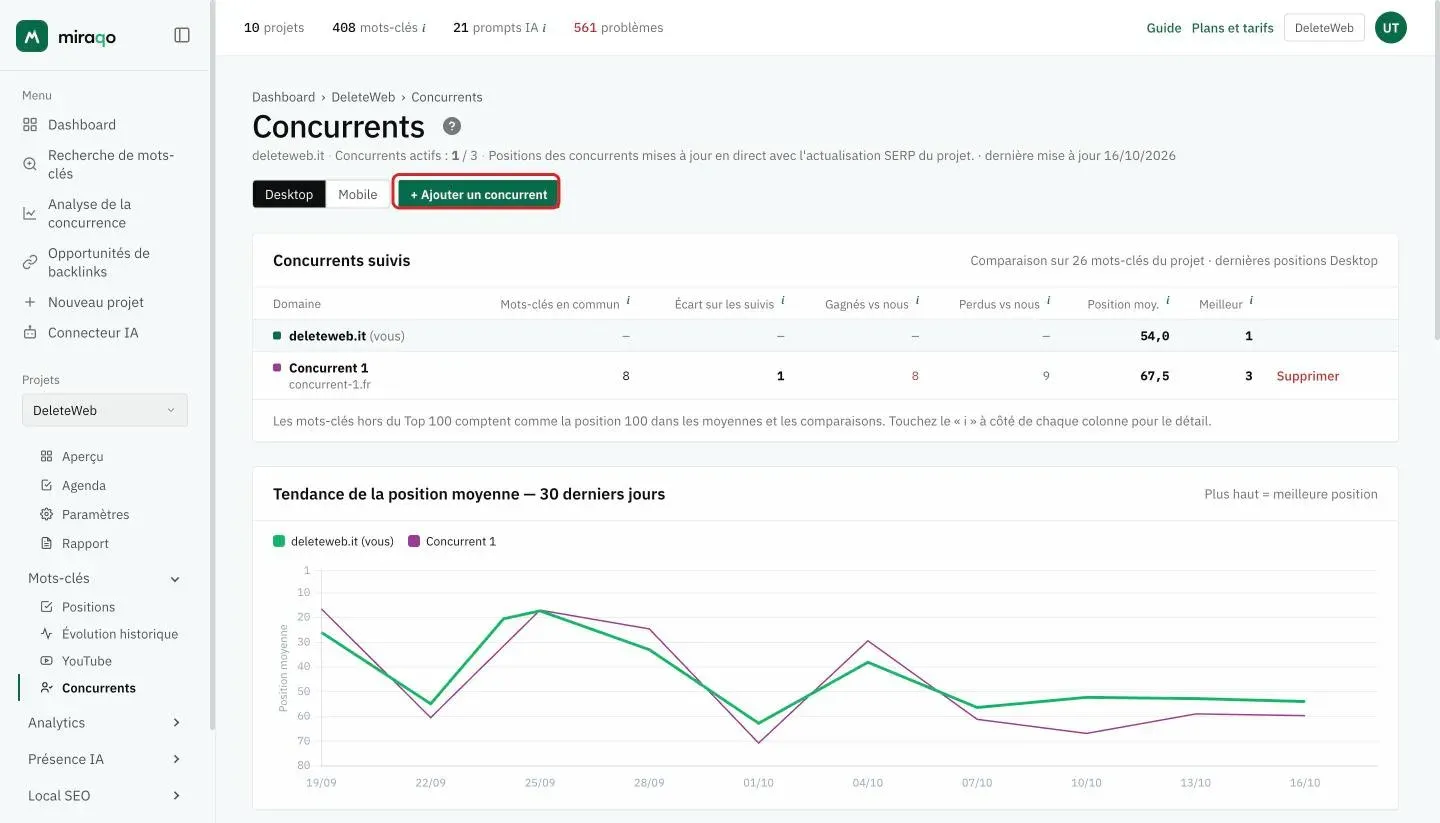
Task: Click Ajouter un concurrent button
Action: tap(478, 194)
